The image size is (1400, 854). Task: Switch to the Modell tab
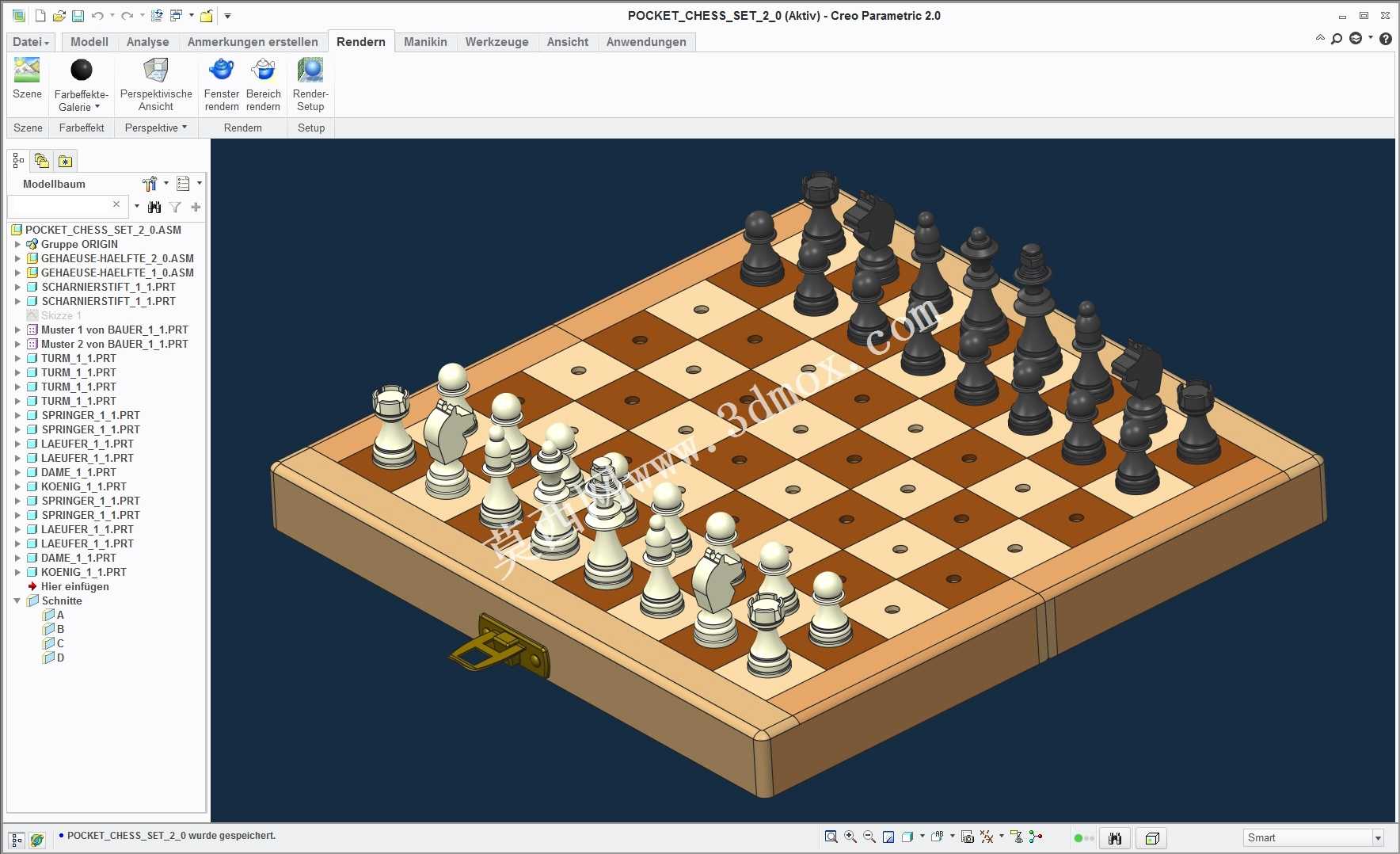[x=89, y=42]
